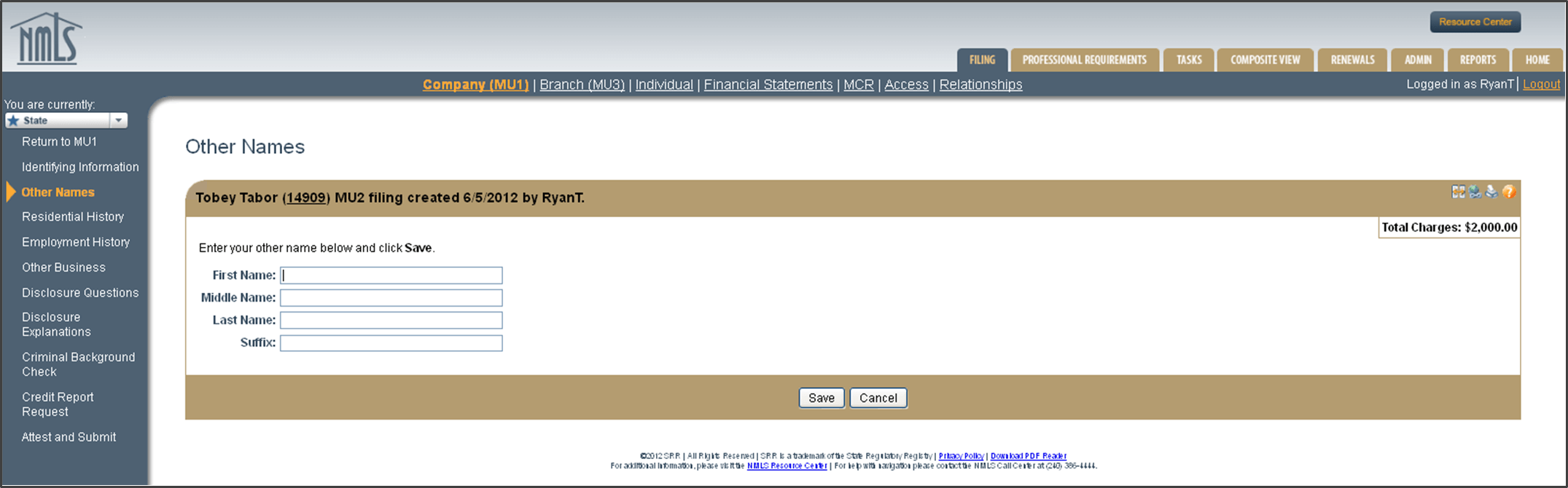Open the NMLS Resource Center footer link
The height and width of the screenshot is (488, 1568).
coord(787,465)
